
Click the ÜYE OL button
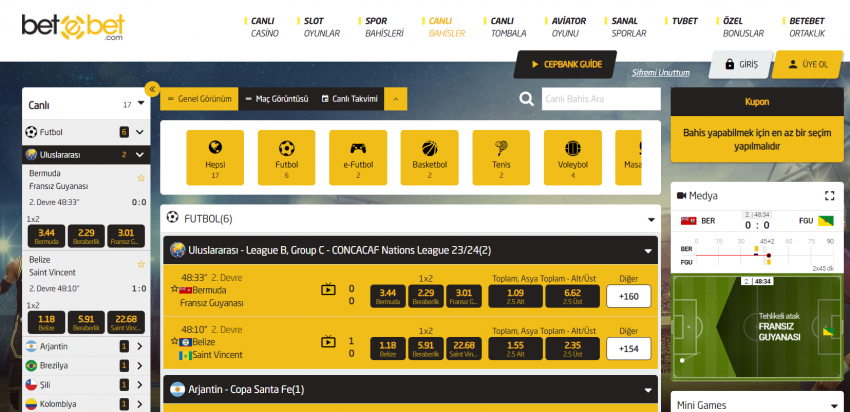click(807, 64)
